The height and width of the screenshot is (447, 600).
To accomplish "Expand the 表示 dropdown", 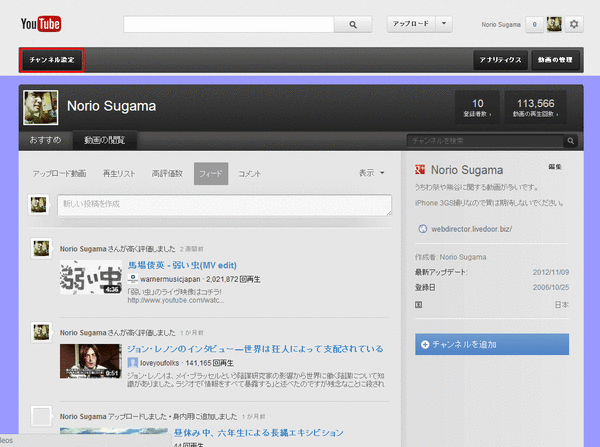I will (x=372, y=173).
